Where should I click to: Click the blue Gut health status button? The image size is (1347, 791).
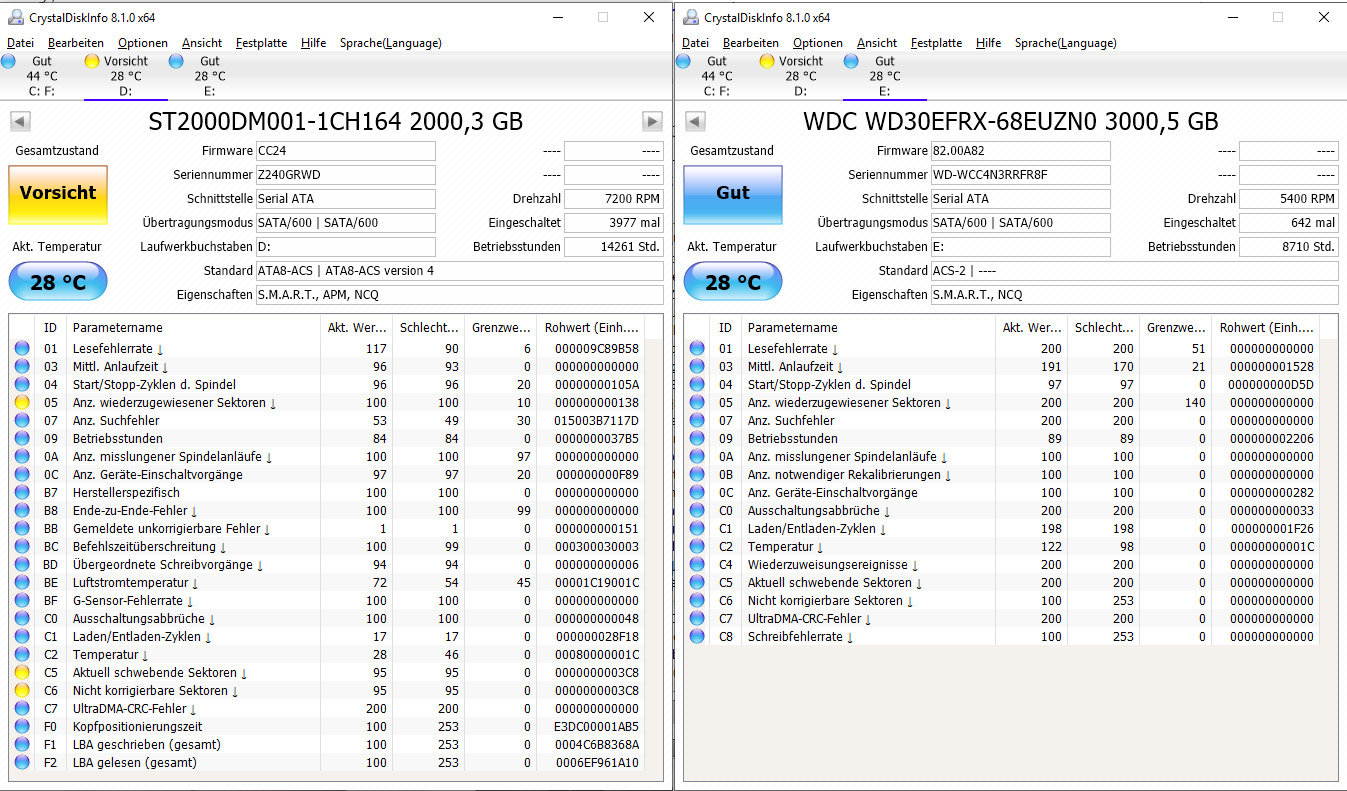coord(733,194)
